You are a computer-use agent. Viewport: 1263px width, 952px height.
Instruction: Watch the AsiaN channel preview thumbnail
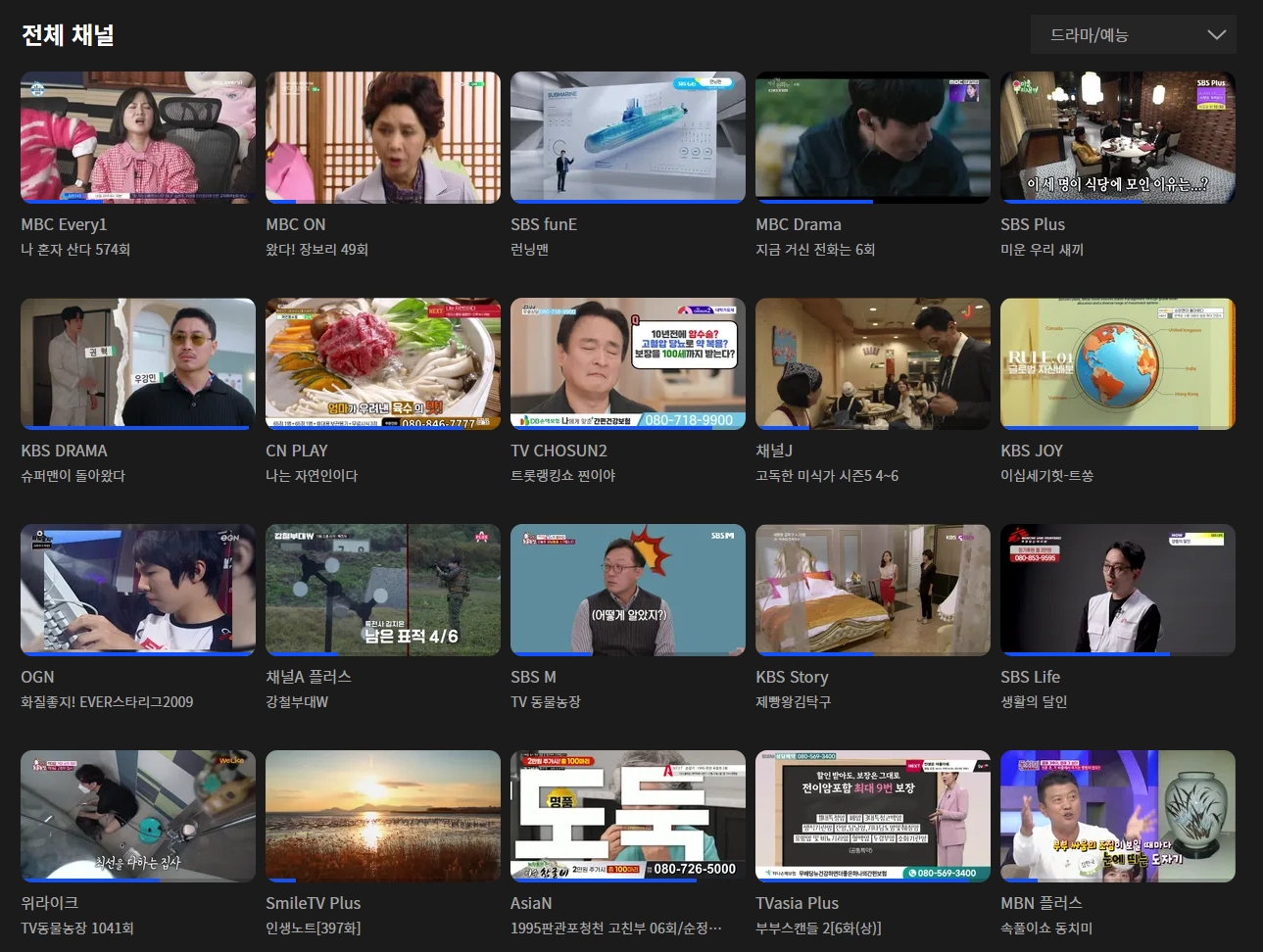[x=627, y=816]
